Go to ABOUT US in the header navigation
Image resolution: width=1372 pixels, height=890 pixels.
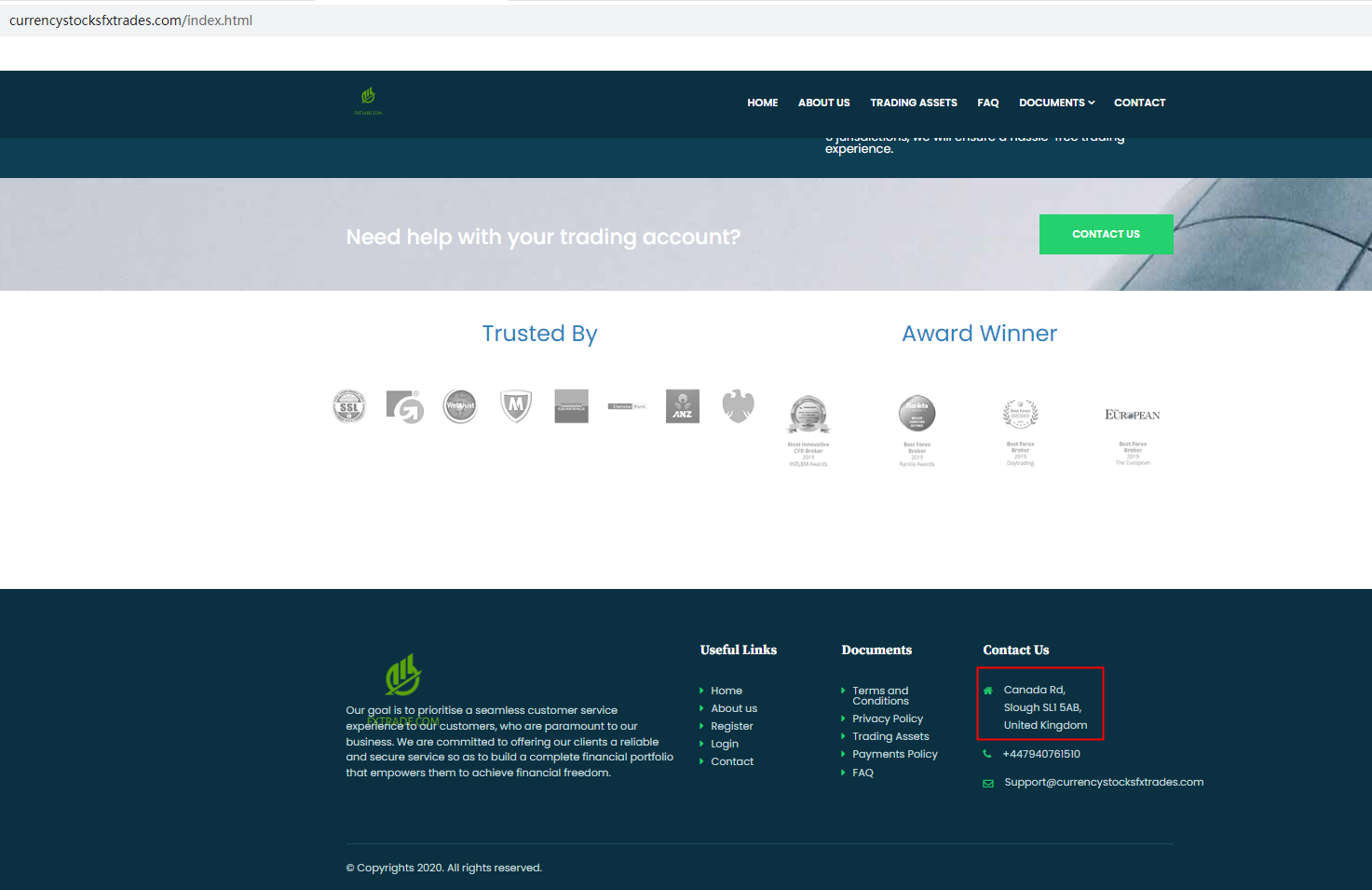[x=824, y=103]
